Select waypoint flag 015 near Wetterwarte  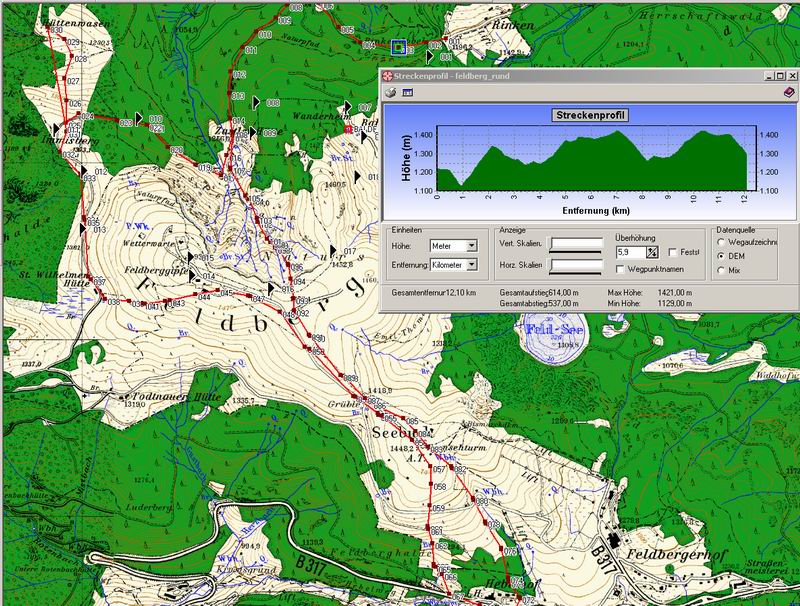click(x=191, y=257)
